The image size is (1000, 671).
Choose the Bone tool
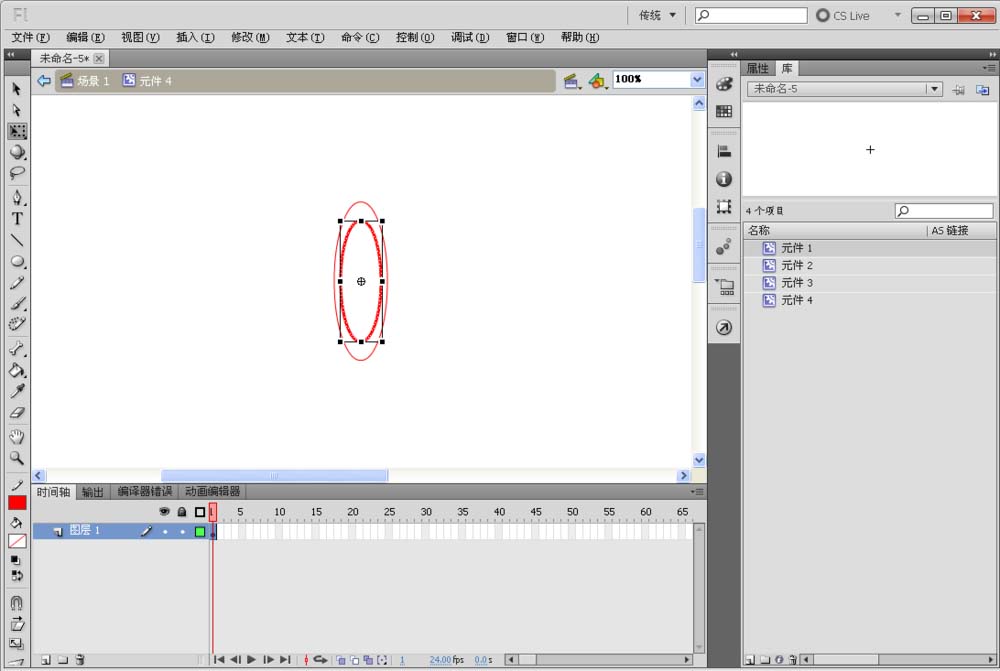[17, 349]
